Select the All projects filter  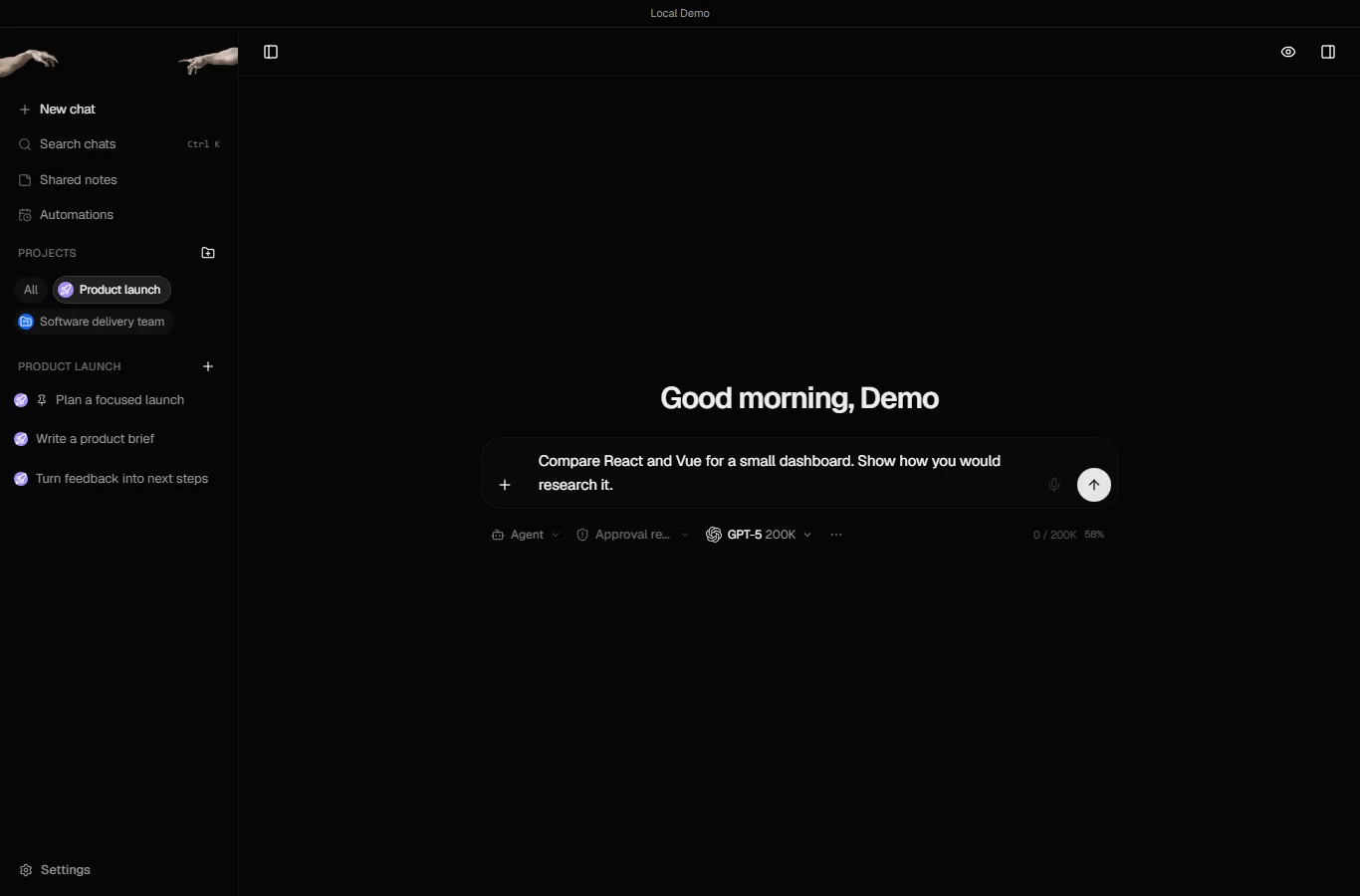click(31, 290)
